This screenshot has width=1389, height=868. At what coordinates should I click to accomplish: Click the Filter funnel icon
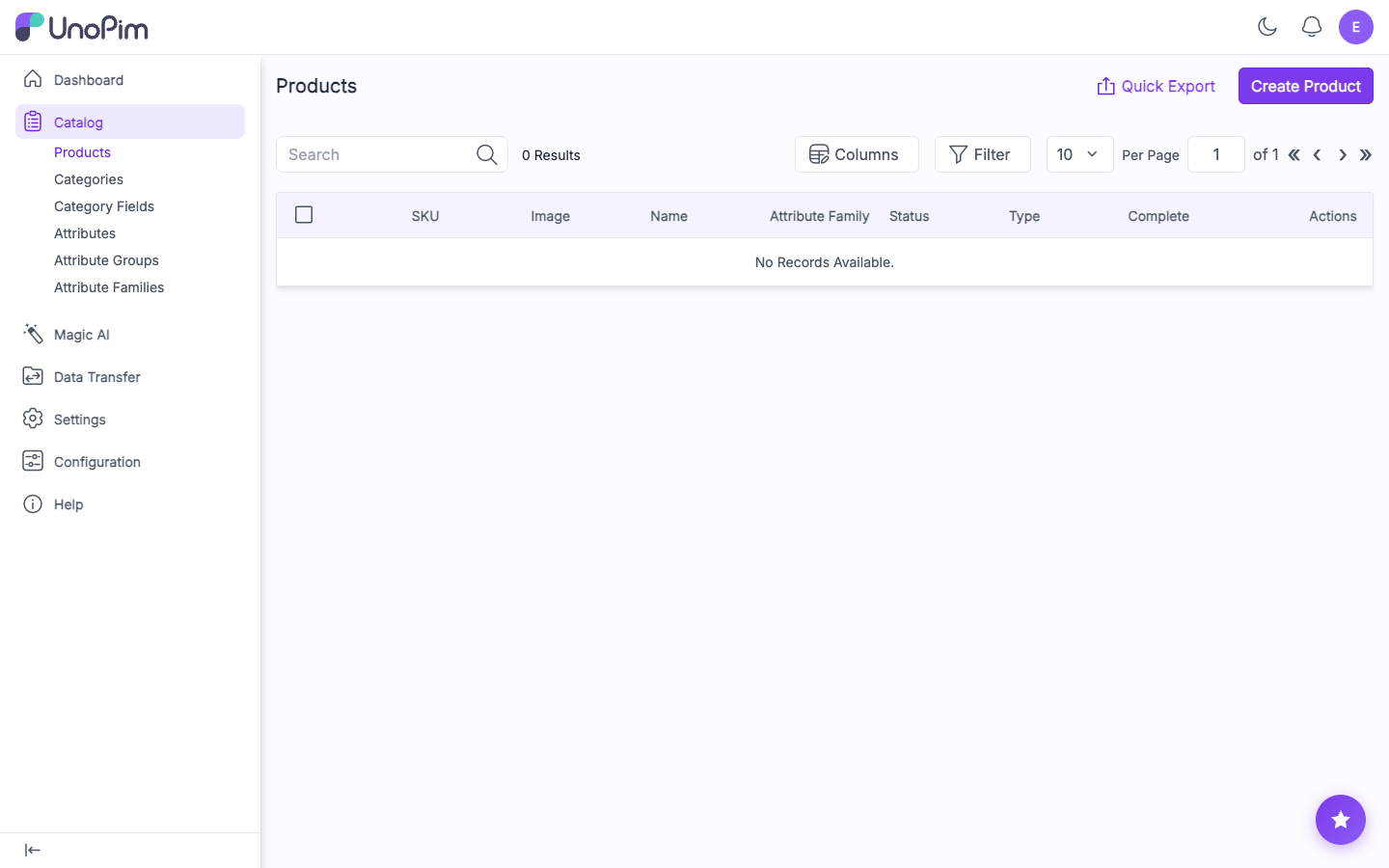(x=958, y=154)
